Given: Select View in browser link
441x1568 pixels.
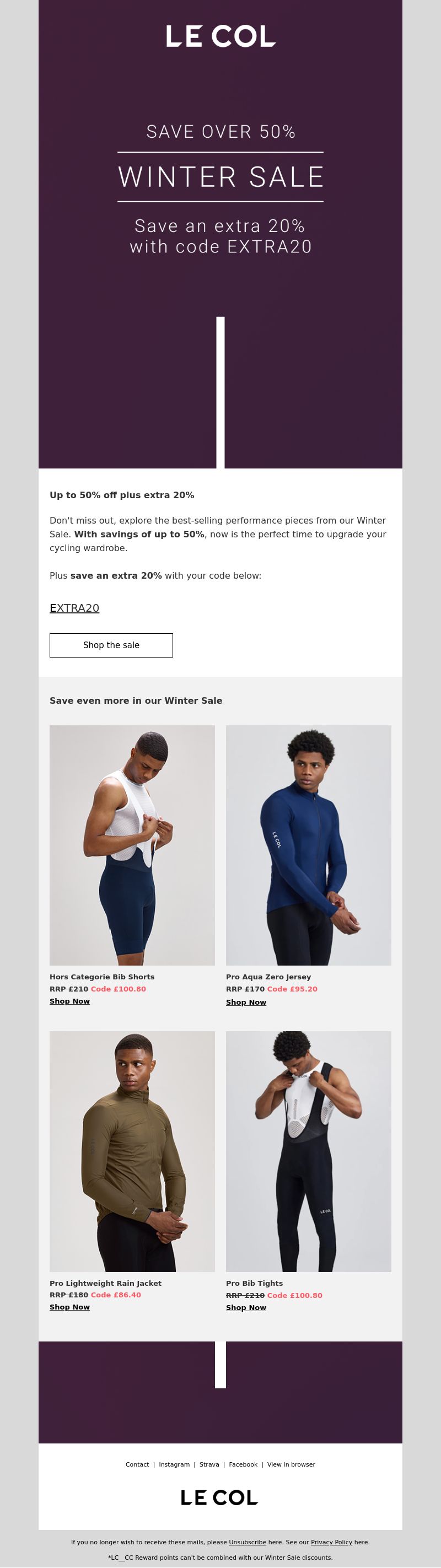Looking at the screenshot, I should click(x=291, y=1464).
